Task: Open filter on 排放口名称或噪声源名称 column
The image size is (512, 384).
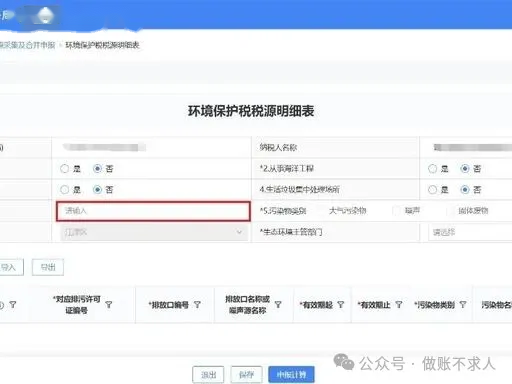Action: point(278,305)
